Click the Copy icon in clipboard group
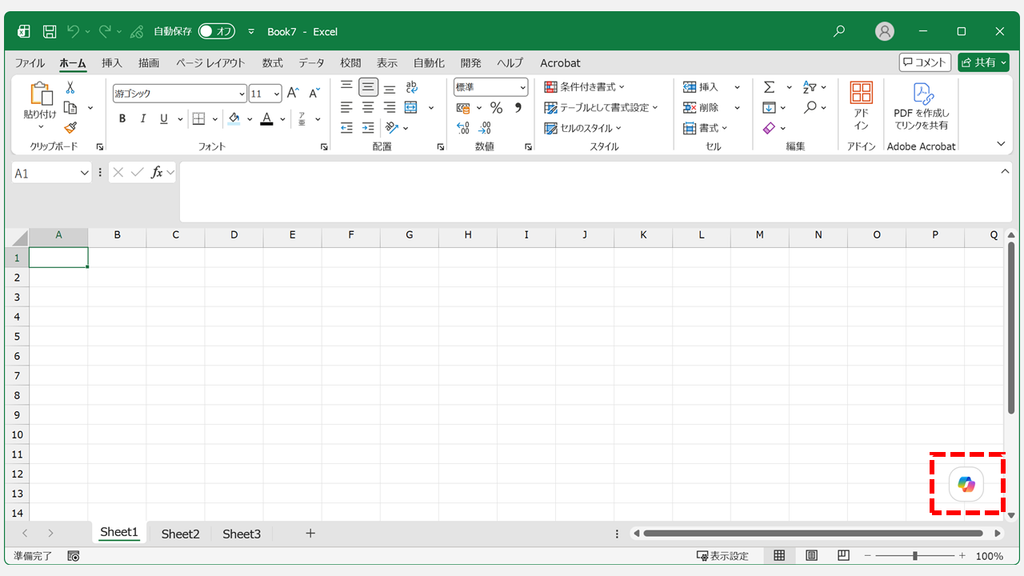This screenshot has width=1024, height=576. pos(71,108)
